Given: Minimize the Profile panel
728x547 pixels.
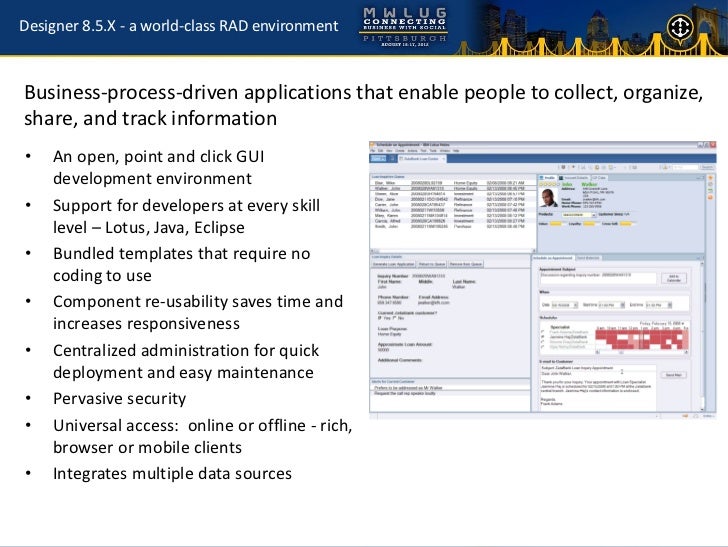Looking at the screenshot, I should [x=697, y=178].
